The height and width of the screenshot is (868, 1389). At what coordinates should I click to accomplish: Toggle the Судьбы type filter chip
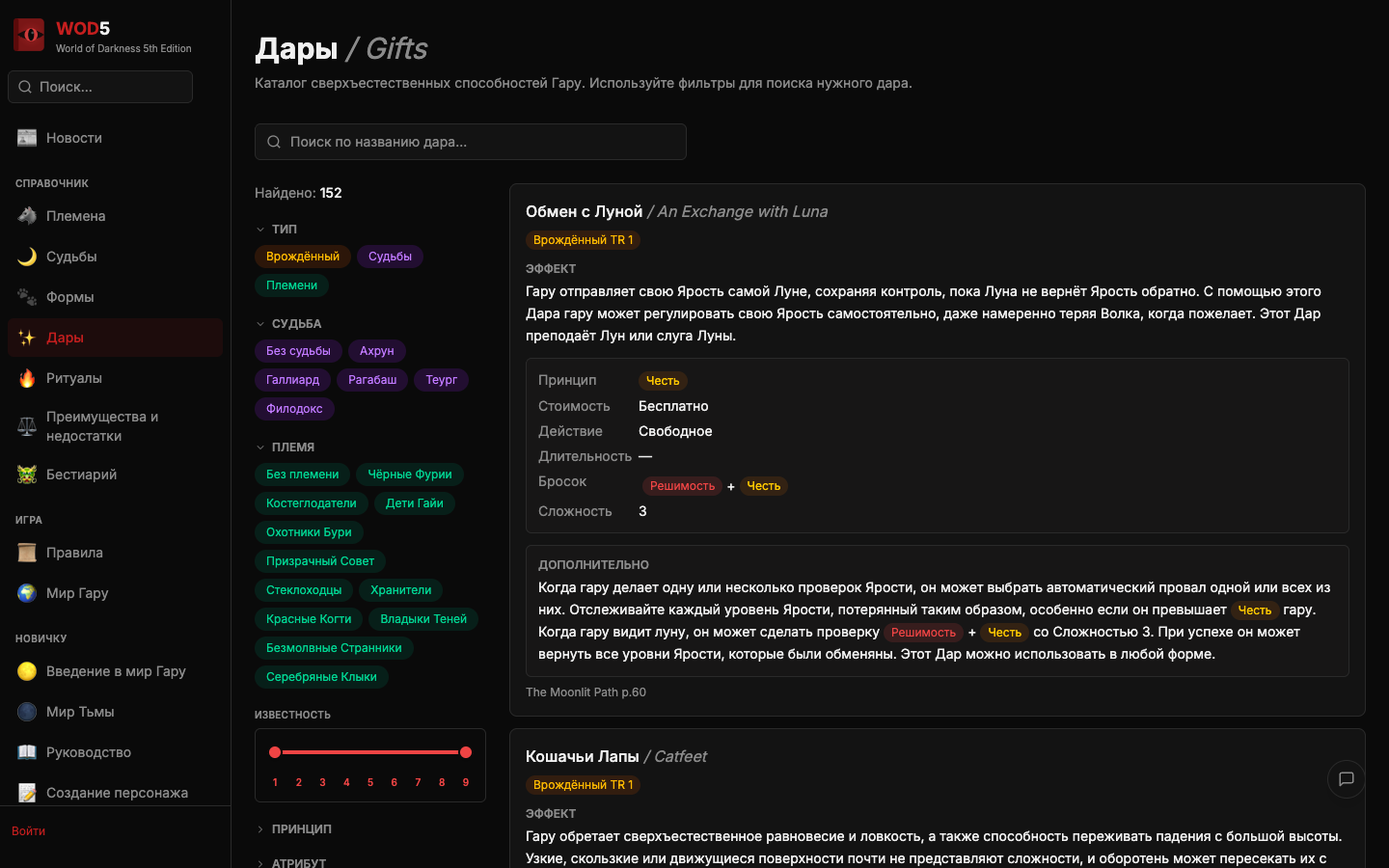(390, 257)
